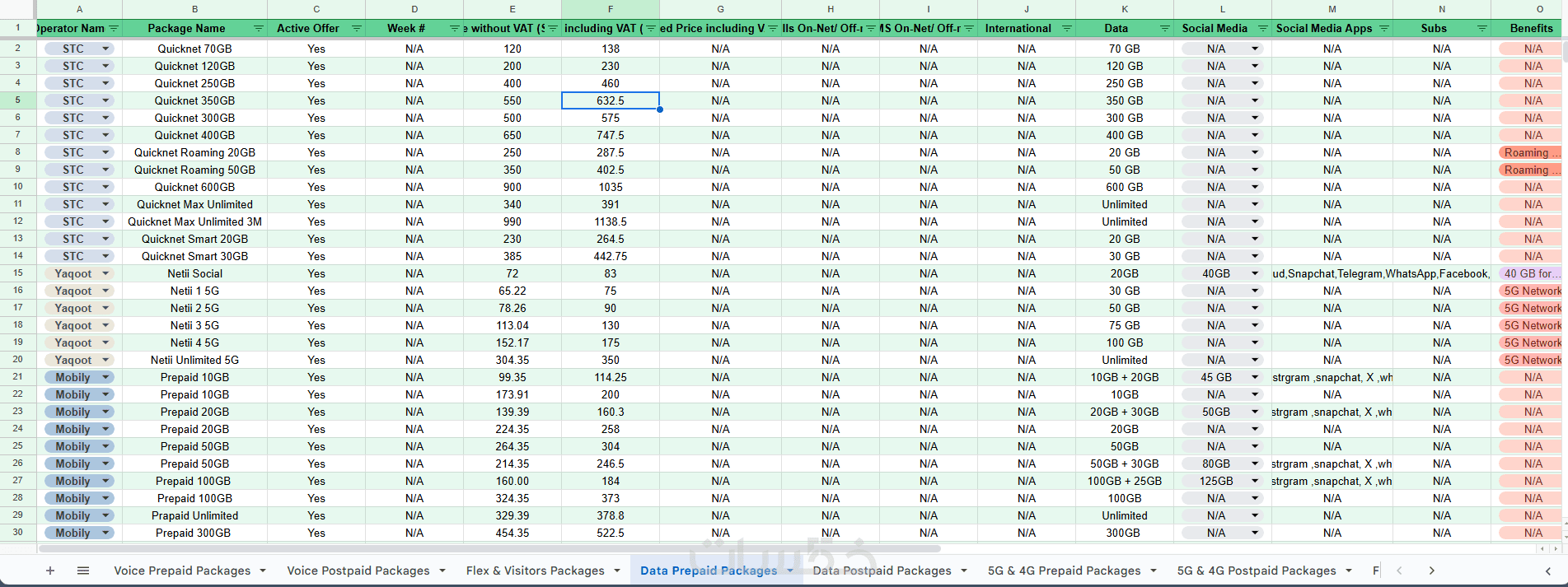Click the Roaming benefits chip in row 8
The height and width of the screenshot is (587, 1568).
[1530, 152]
